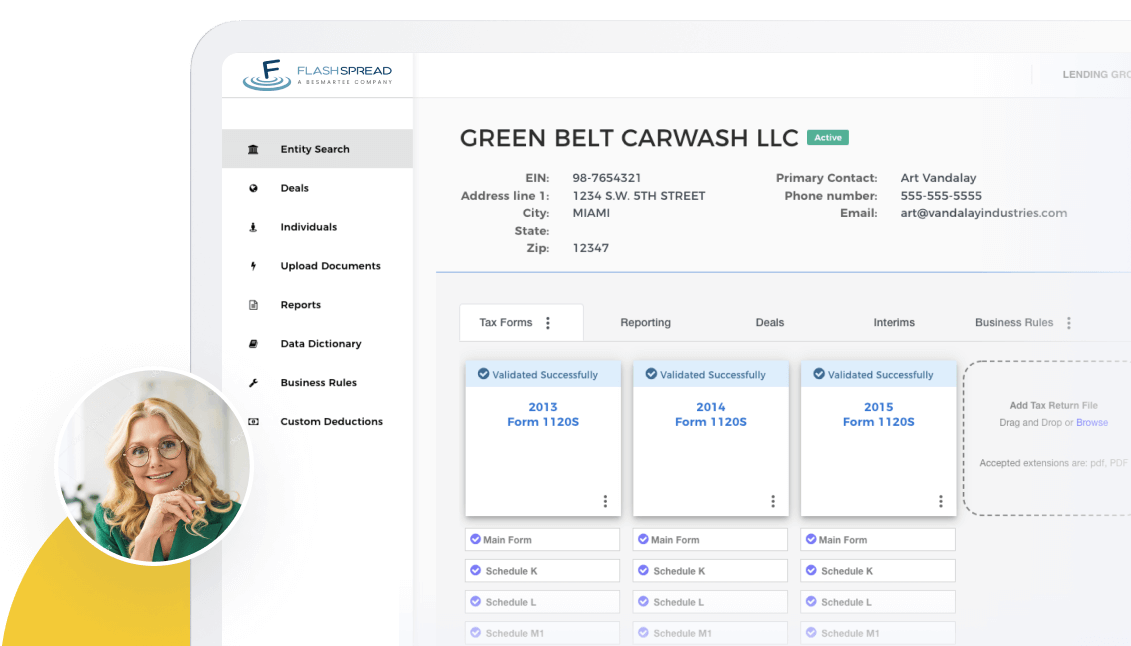
Task: Click the Entity Search bank icon
Action: pos(253,149)
